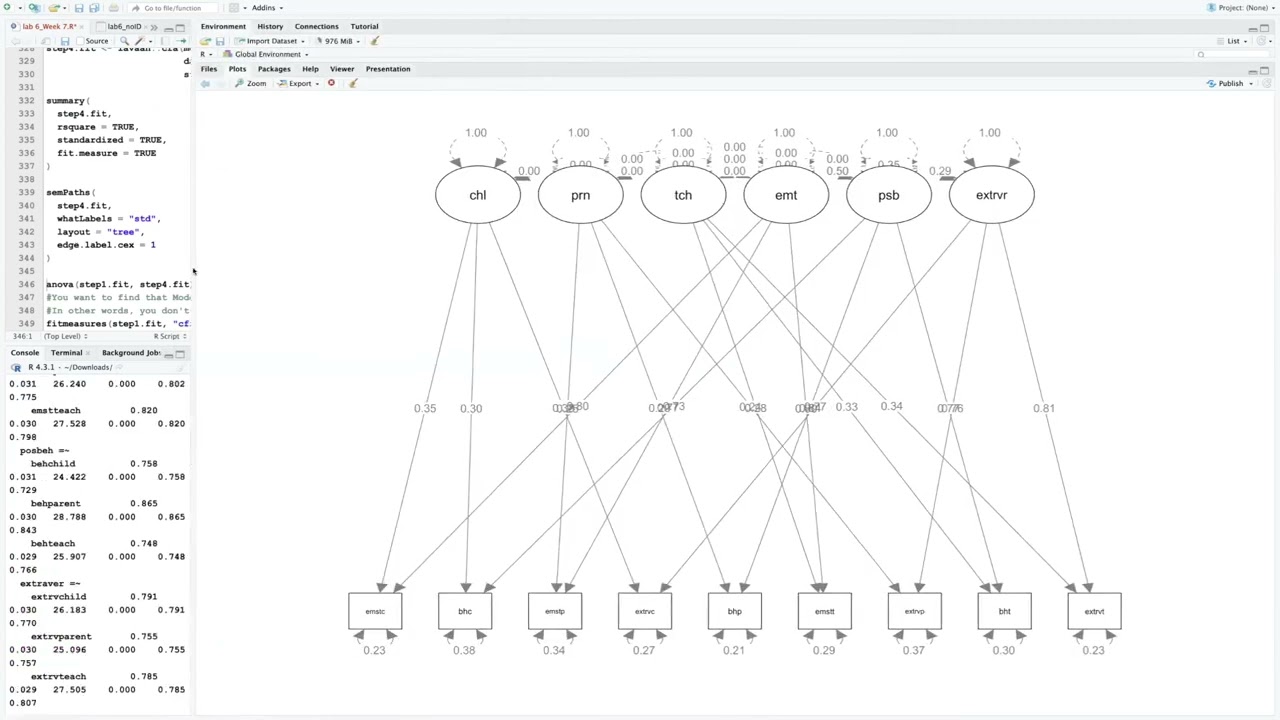Open the workspace panes layout dropdown

pos(236,8)
